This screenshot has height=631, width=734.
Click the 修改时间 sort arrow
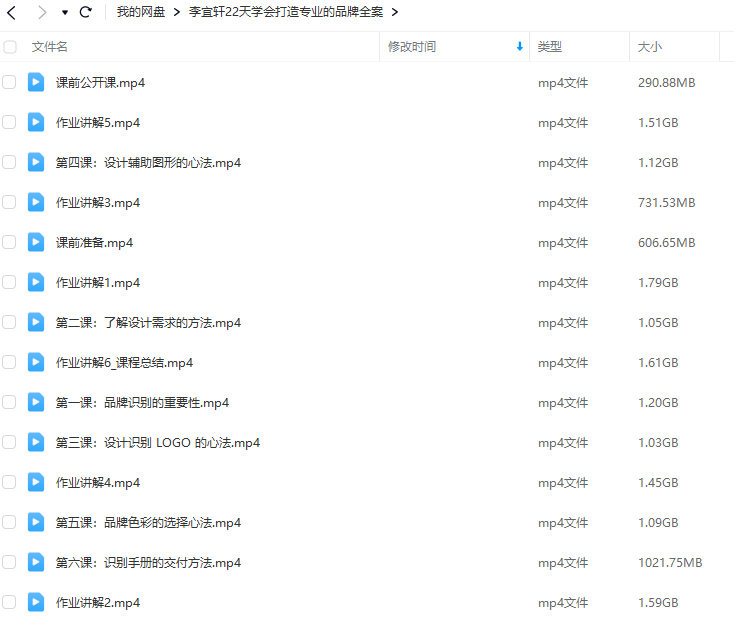coord(519,47)
